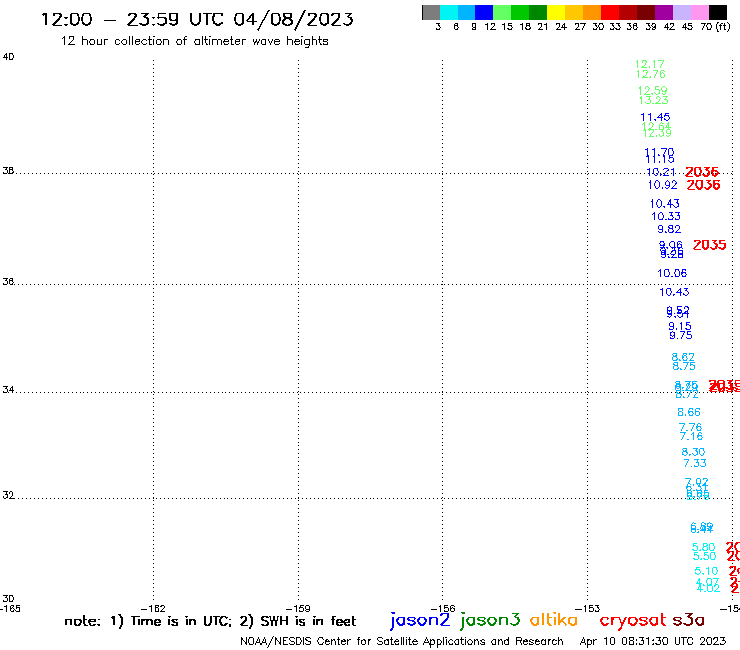This screenshot has width=740, height=650.
Task: Click the orange "altika" legend label
Action: 554,620
